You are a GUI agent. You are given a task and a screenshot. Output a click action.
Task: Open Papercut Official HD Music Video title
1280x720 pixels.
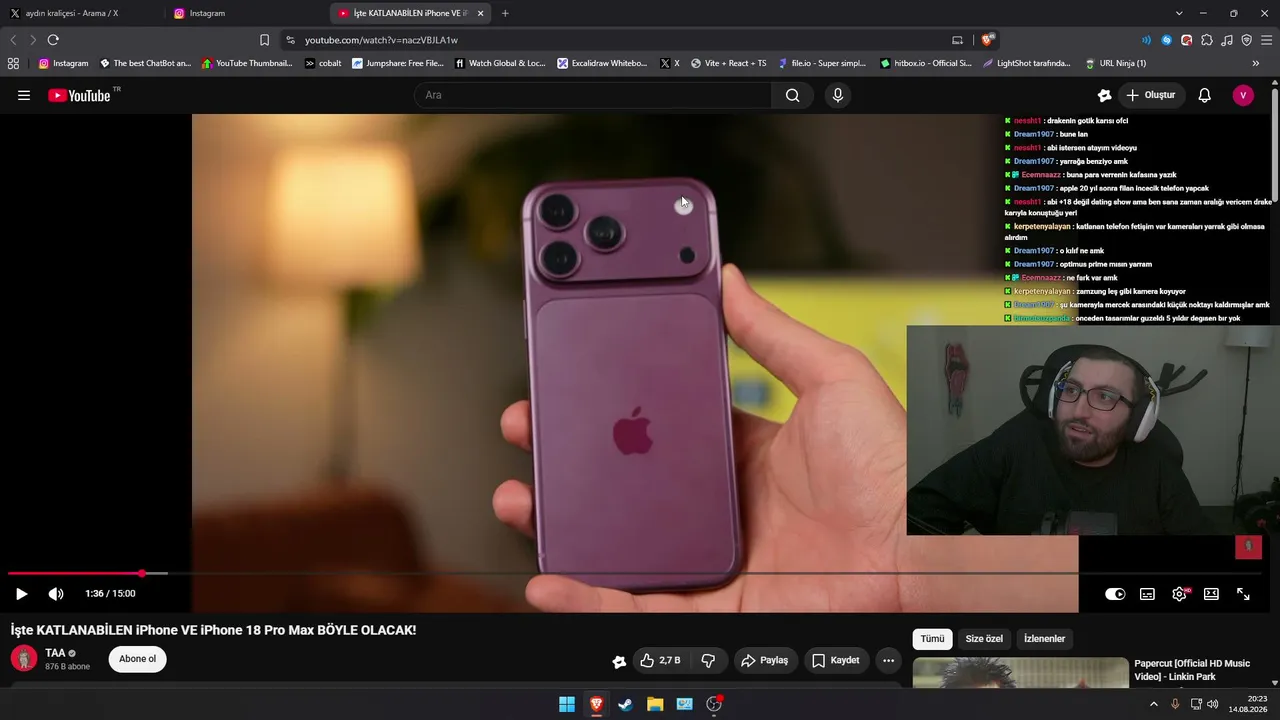point(1192,670)
